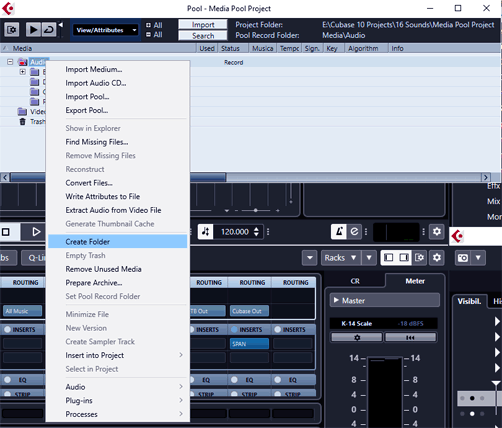The image size is (502, 428).
Task: Click the Used column header
Action: click(x=207, y=48)
